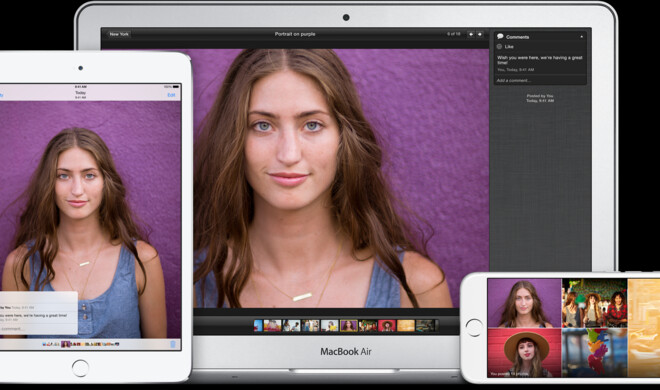Toggle Like on the MacBook photo
Image resolution: width=660 pixels, height=390 pixels.
point(505,47)
